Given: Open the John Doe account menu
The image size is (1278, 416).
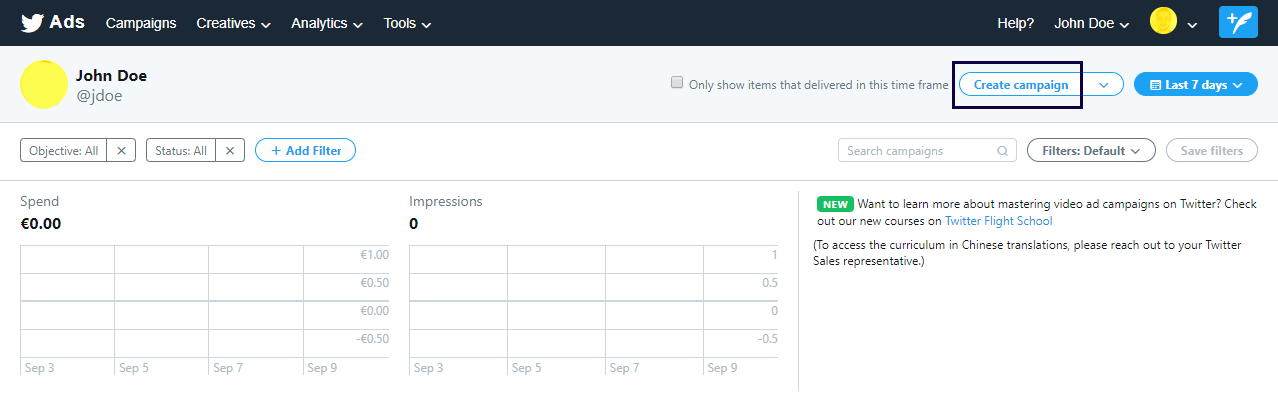Looking at the screenshot, I should pyautogui.click(x=1092, y=23).
